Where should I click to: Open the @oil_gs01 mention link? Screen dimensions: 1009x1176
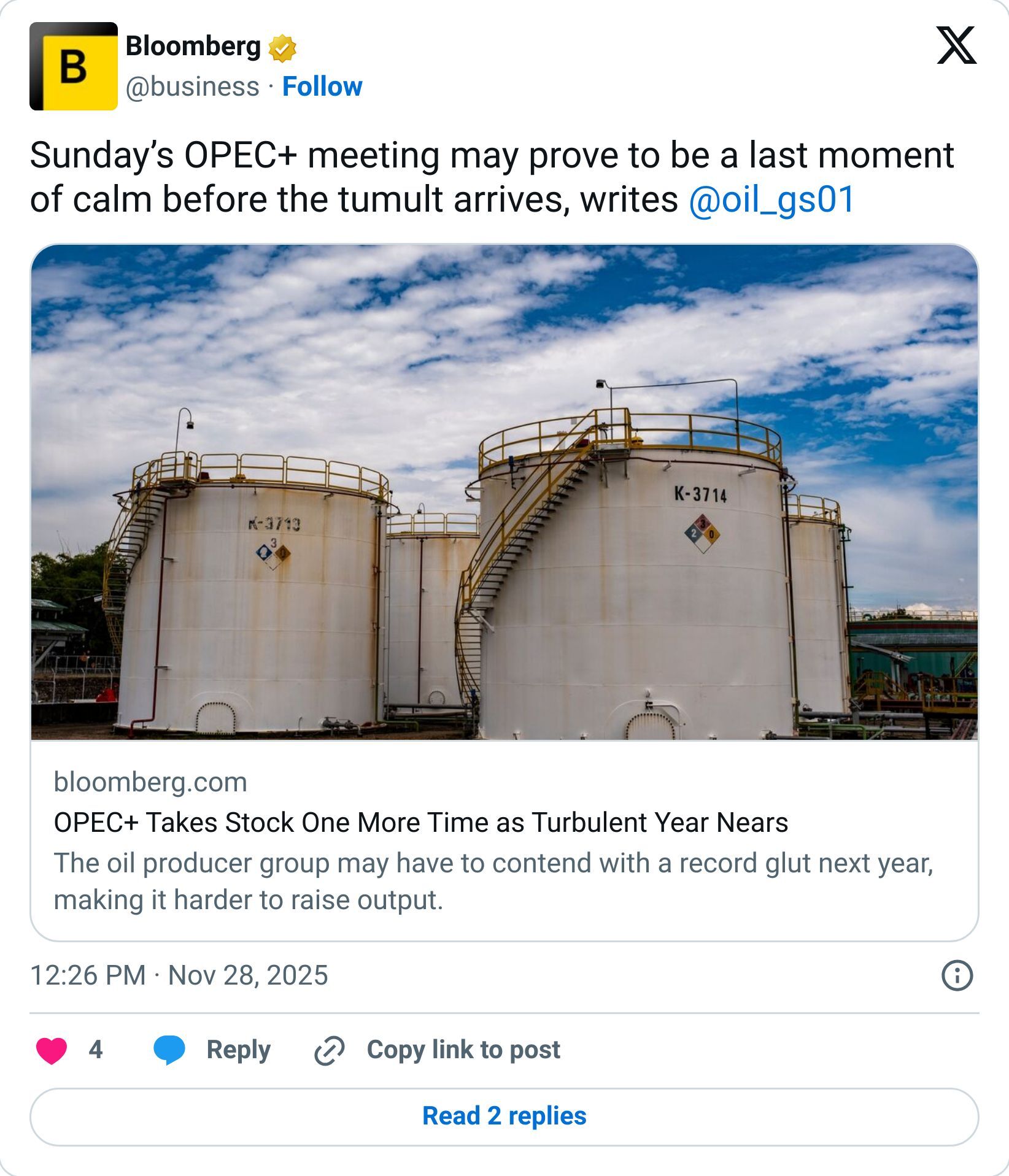pyautogui.click(x=771, y=199)
